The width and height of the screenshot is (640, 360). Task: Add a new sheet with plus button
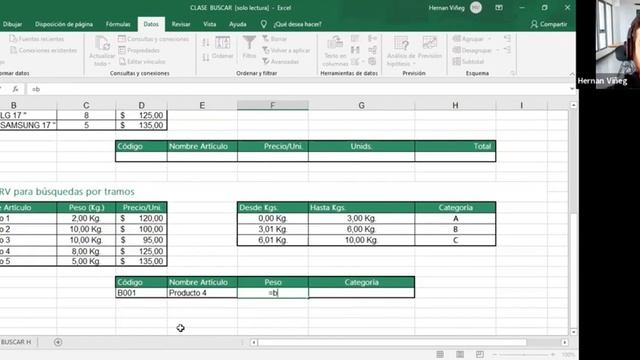(58, 342)
